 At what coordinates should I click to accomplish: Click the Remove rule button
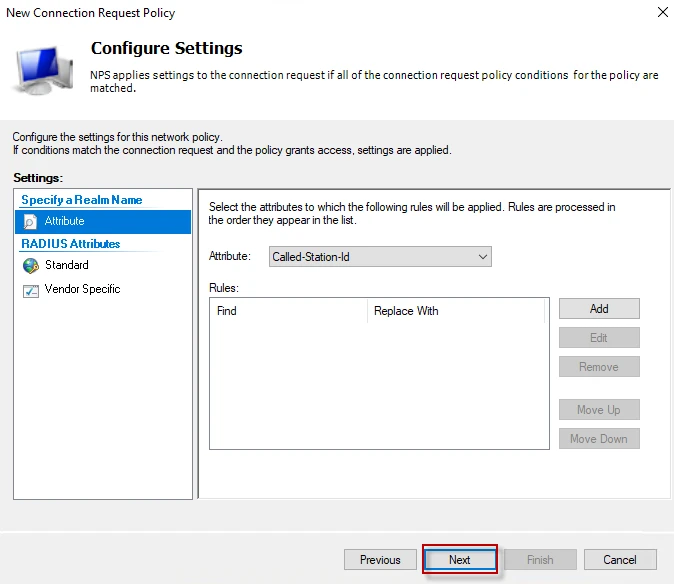pyautogui.click(x=599, y=367)
